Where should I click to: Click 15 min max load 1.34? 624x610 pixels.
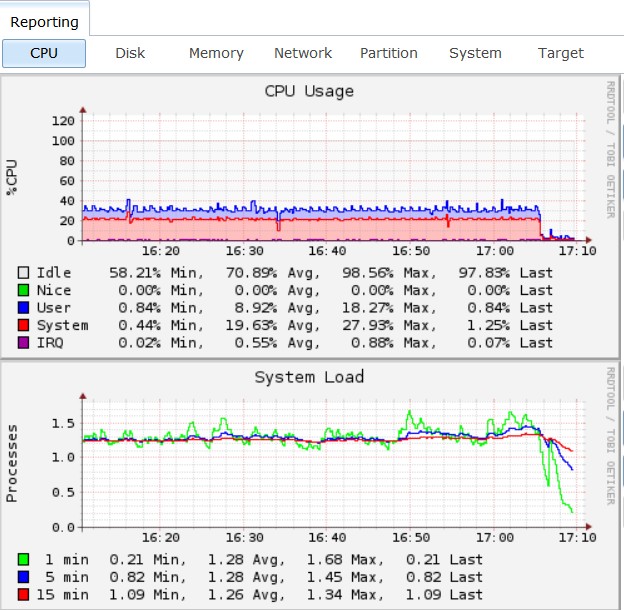(324, 594)
